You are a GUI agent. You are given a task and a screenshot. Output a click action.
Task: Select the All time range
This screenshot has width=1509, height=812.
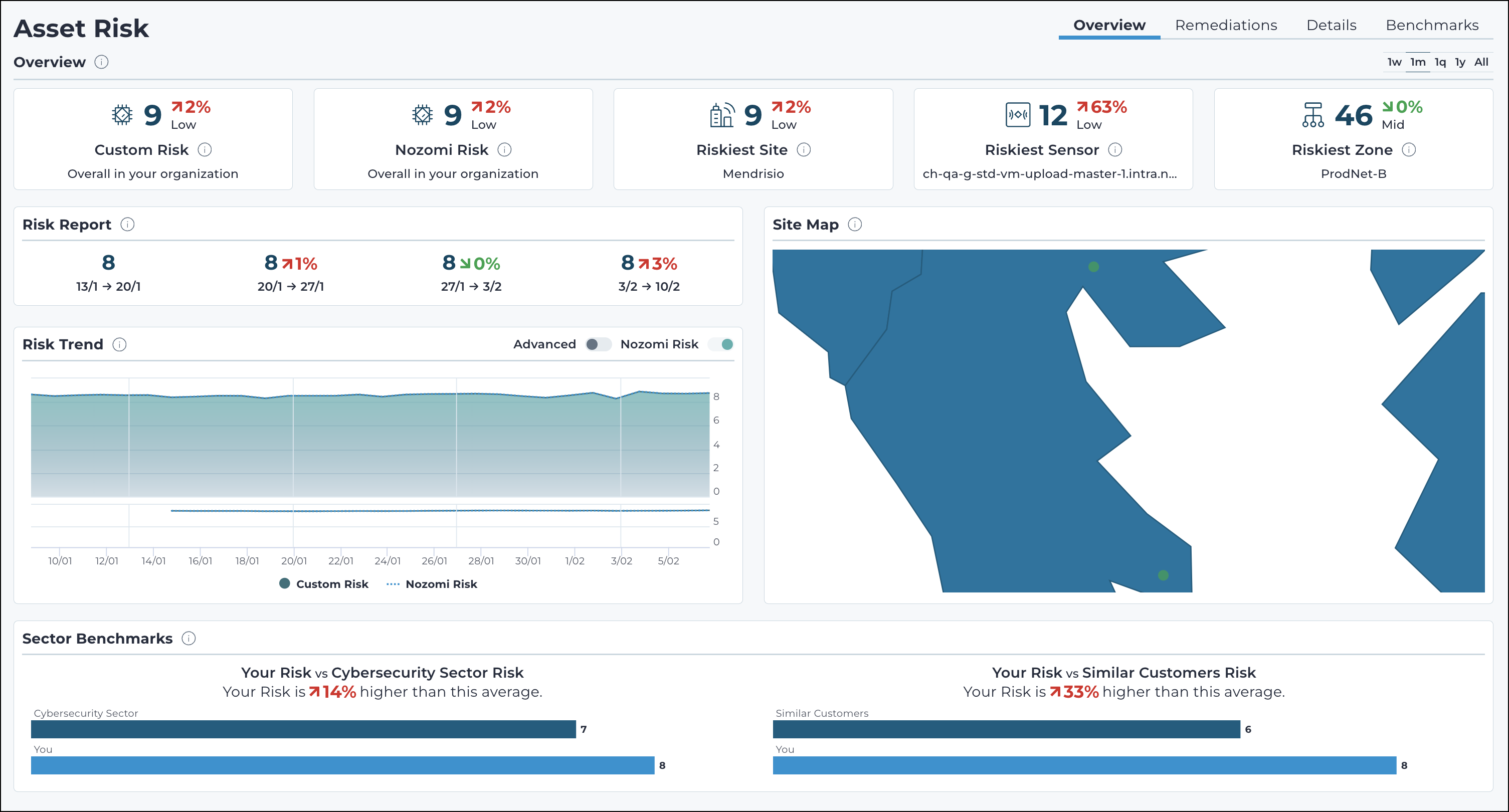1481,62
